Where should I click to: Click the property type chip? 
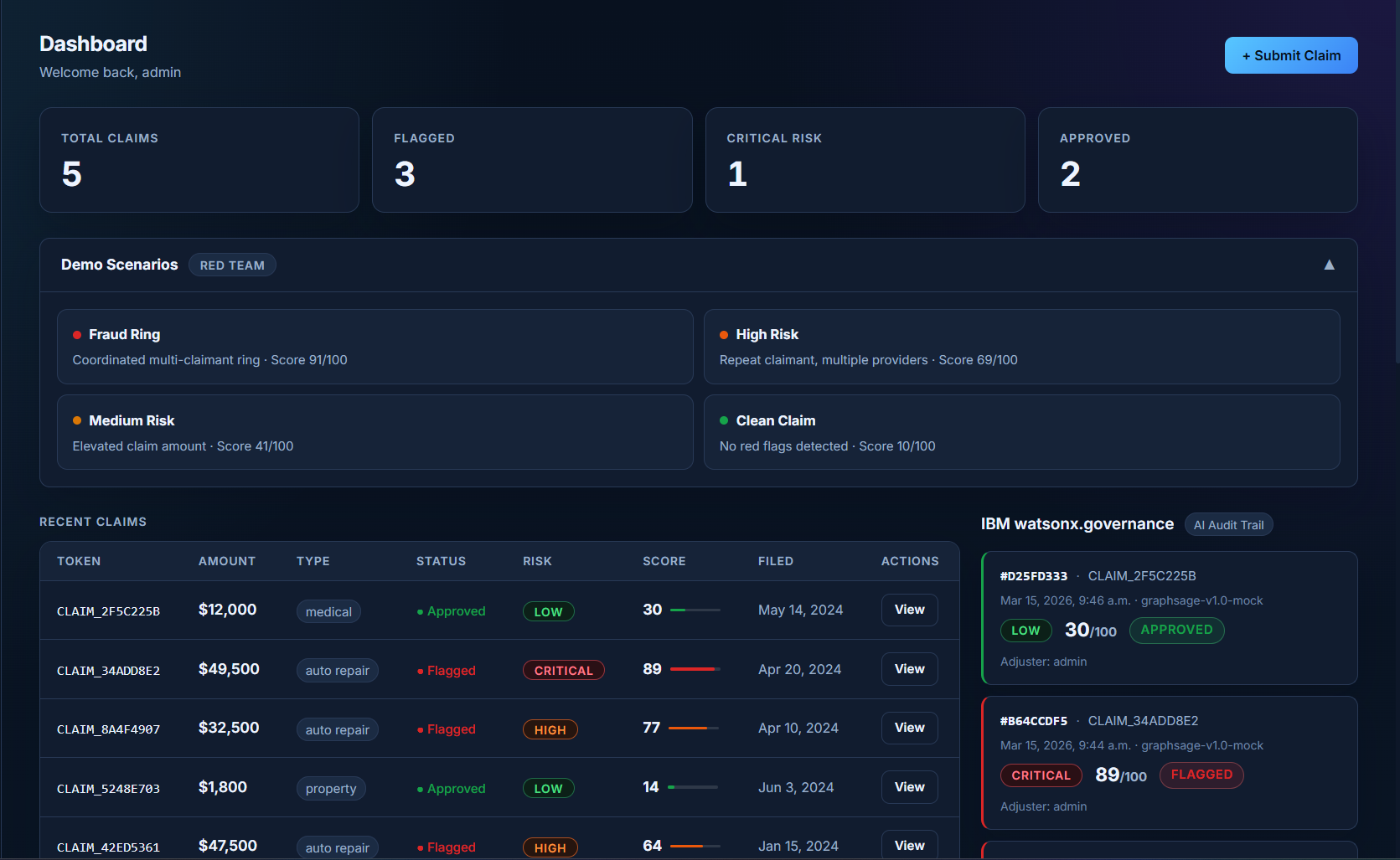[x=331, y=789]
